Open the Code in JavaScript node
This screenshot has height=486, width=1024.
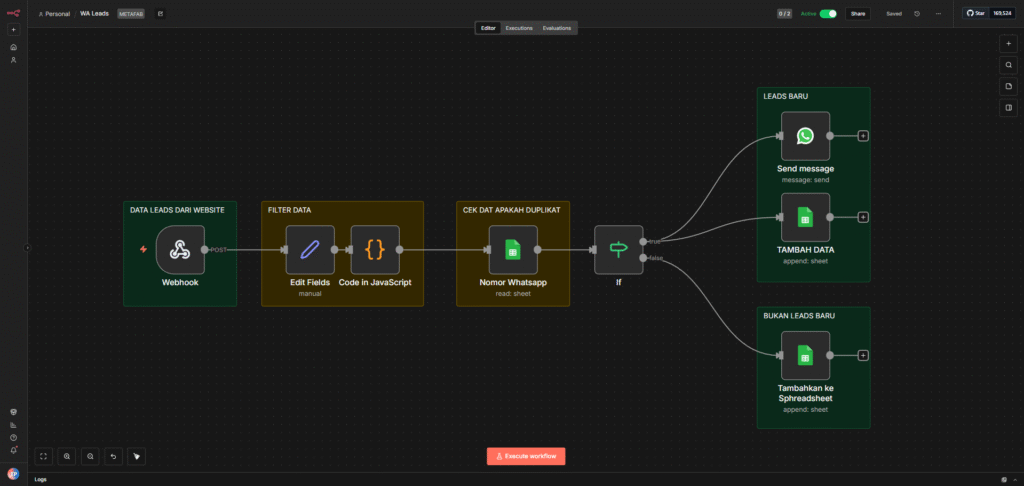[375, 250]
